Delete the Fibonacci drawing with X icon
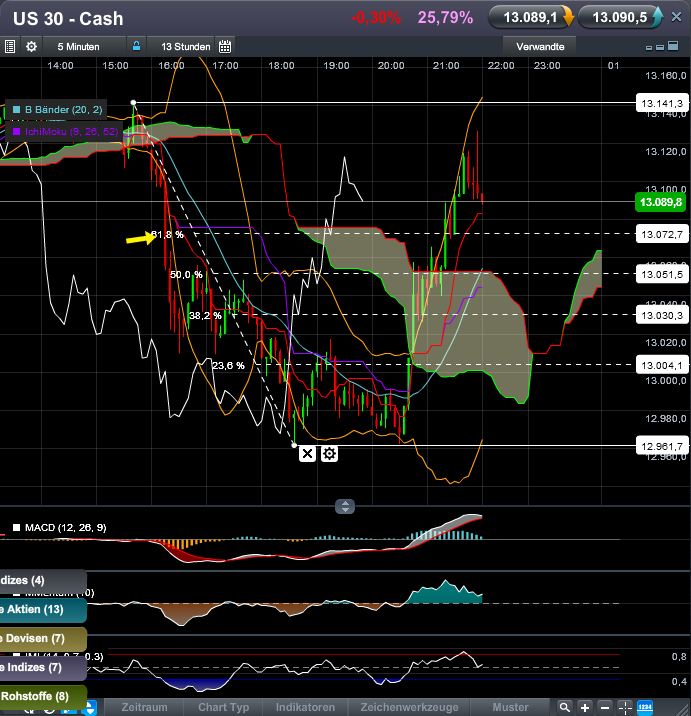Image resolution: width=691 pixels, height=716 pixels. (x=307, y=453)
